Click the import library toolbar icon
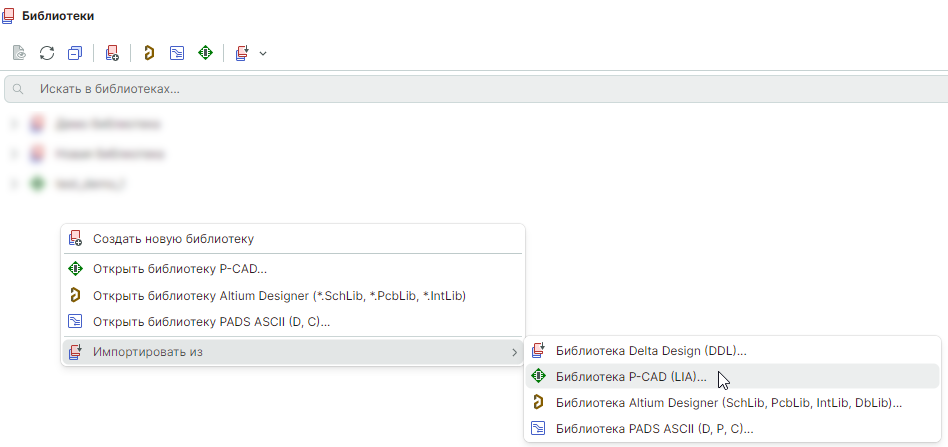 [242, 52]
